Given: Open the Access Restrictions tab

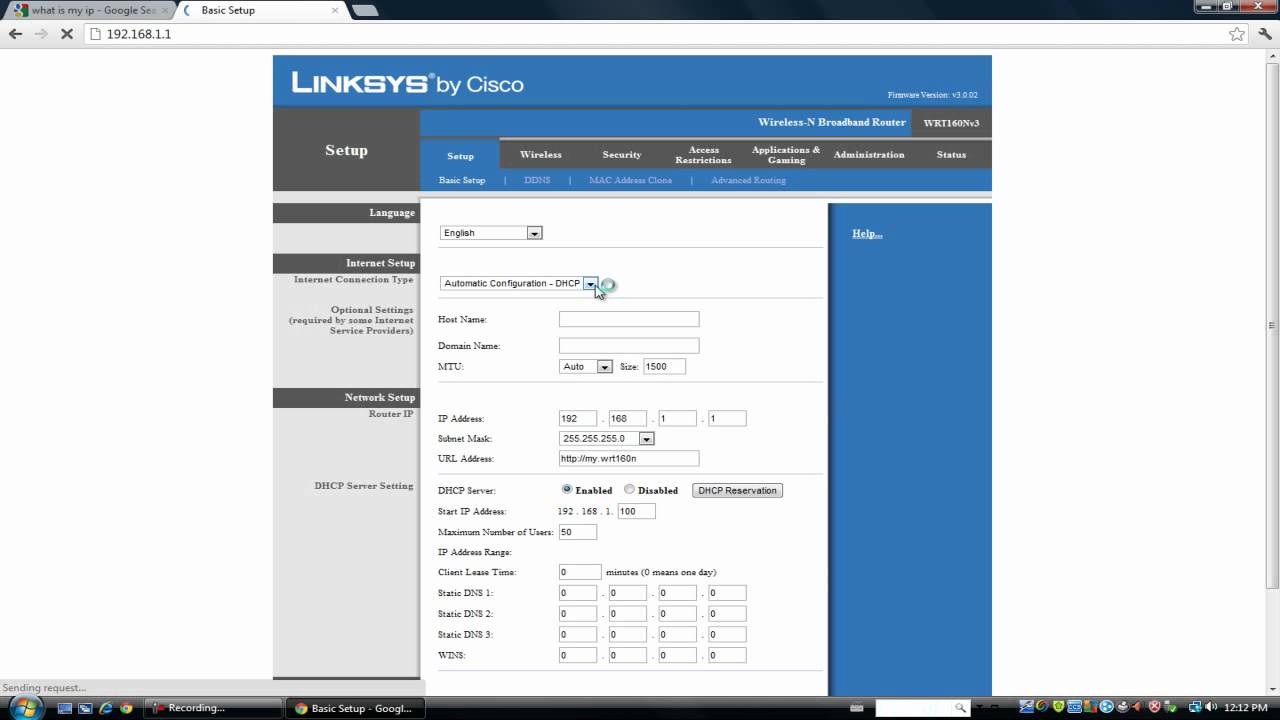Looking at the screenshot, I should (703, 155).
